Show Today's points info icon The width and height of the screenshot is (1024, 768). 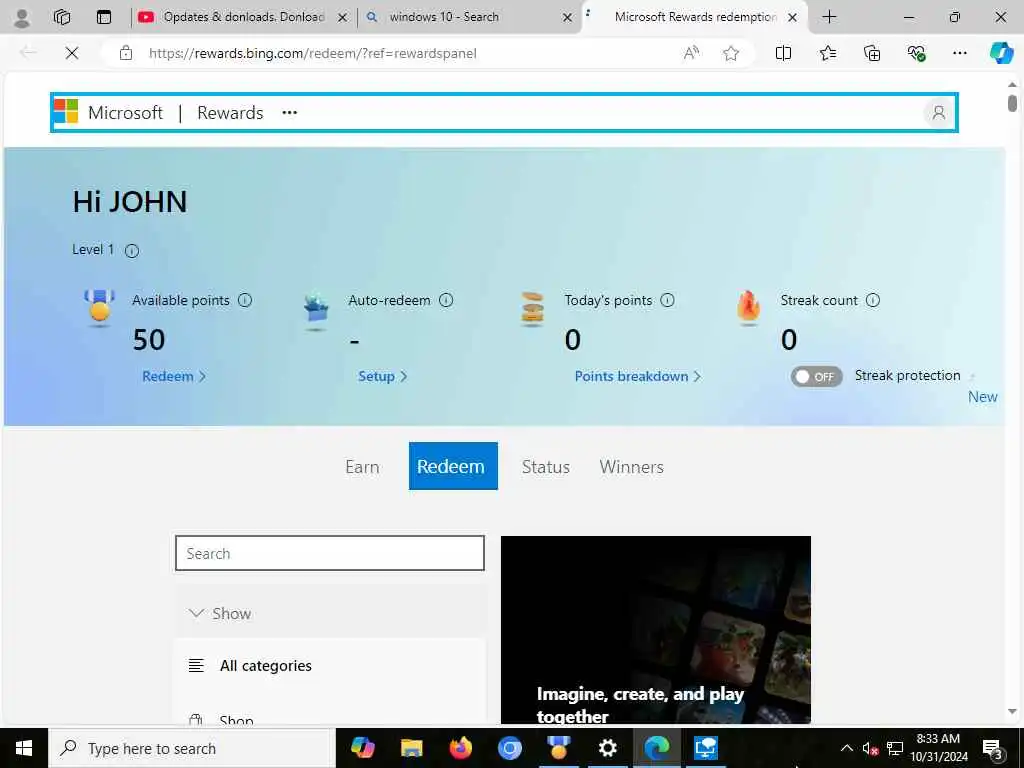click(667, 300)
